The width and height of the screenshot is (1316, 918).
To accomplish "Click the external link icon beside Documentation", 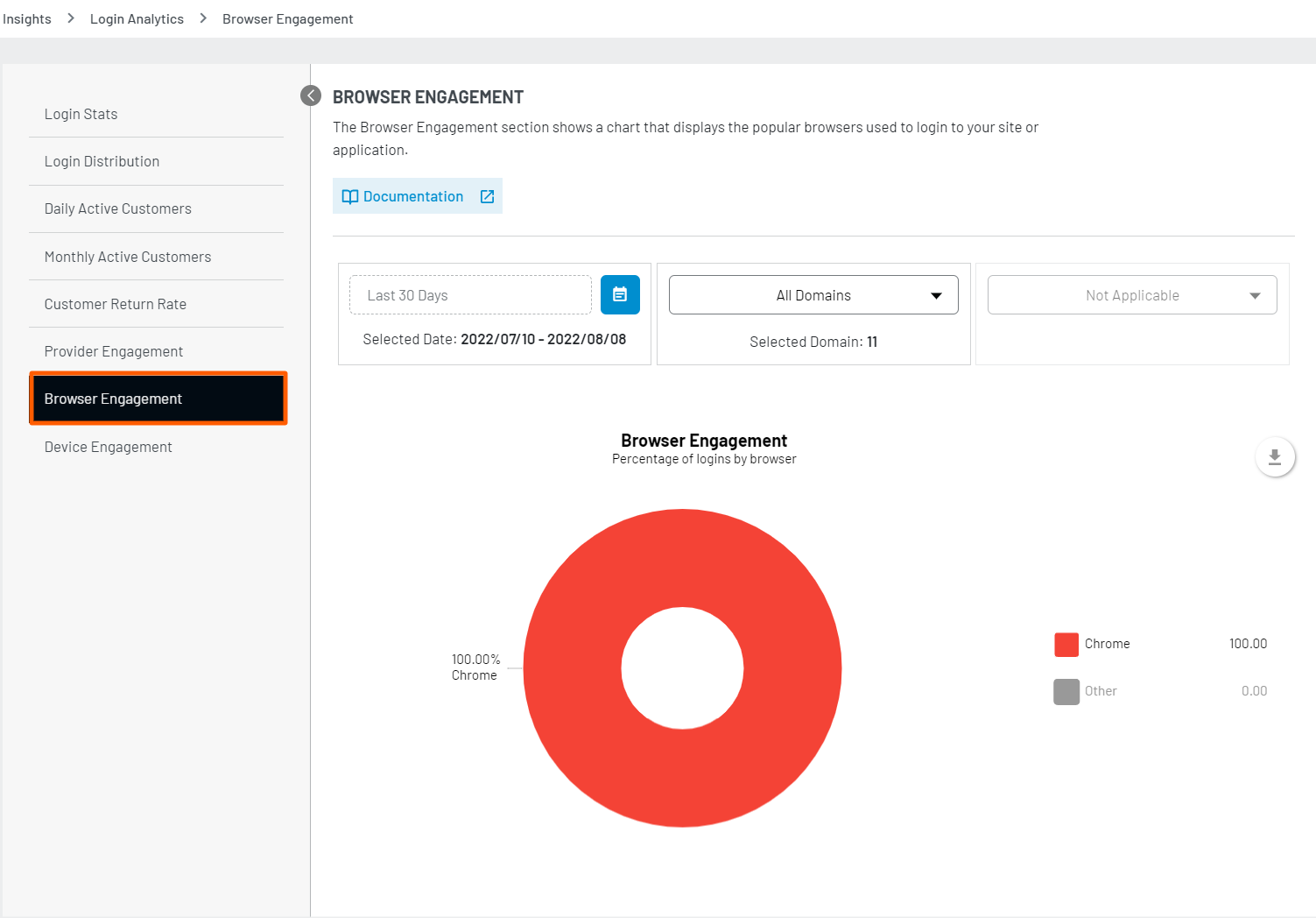I will [488, 197].
